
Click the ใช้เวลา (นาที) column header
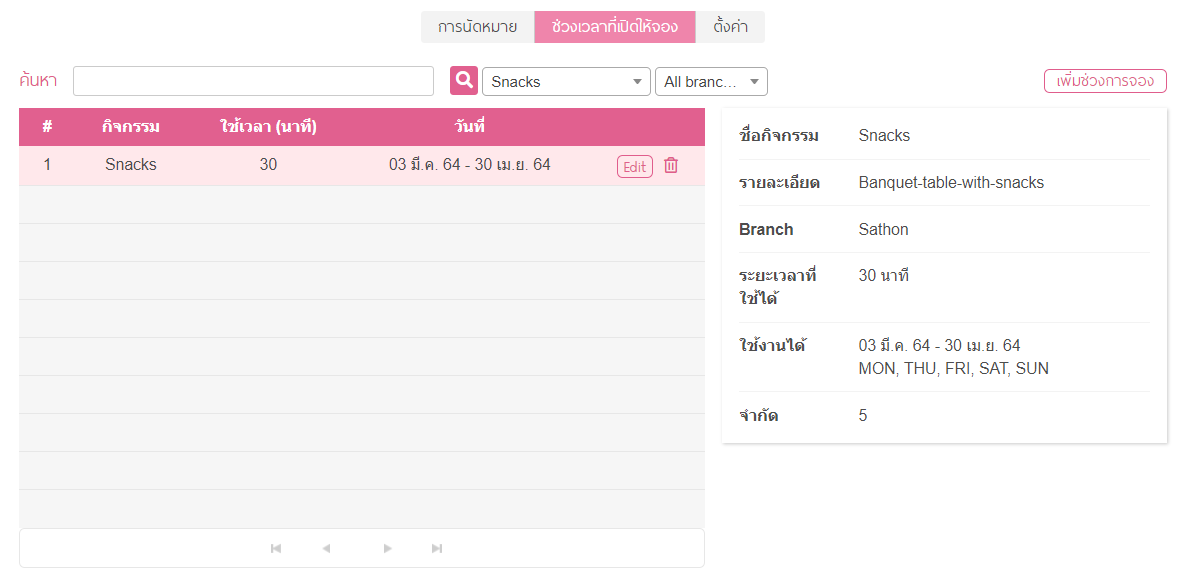(268, 127)
